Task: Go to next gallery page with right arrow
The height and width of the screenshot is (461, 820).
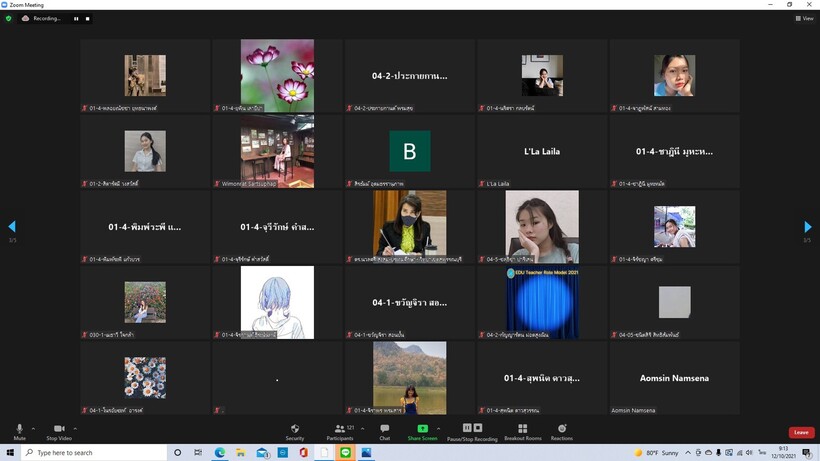Action: point(807,227)
